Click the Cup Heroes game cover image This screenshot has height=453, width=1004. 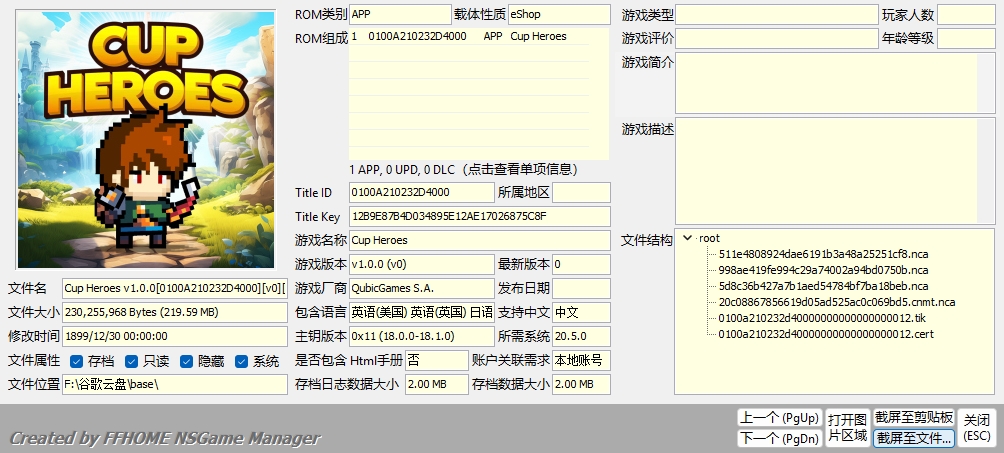[146, 140]
